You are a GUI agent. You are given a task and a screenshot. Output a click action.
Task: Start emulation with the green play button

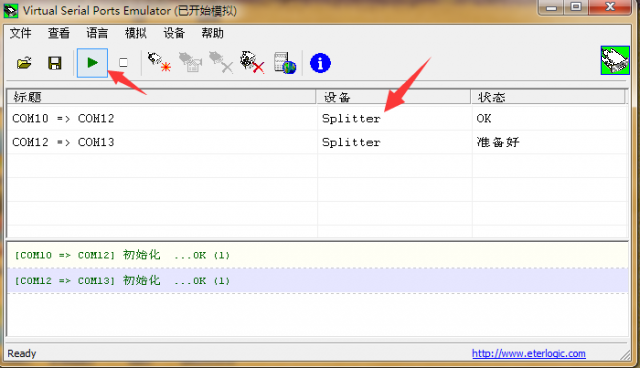point(92,62)
